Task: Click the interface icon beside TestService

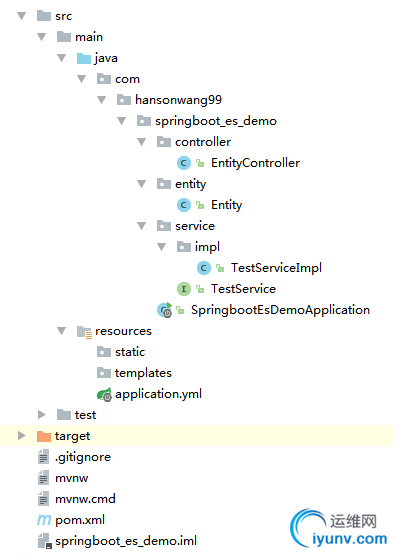Action: coord(183,289)
